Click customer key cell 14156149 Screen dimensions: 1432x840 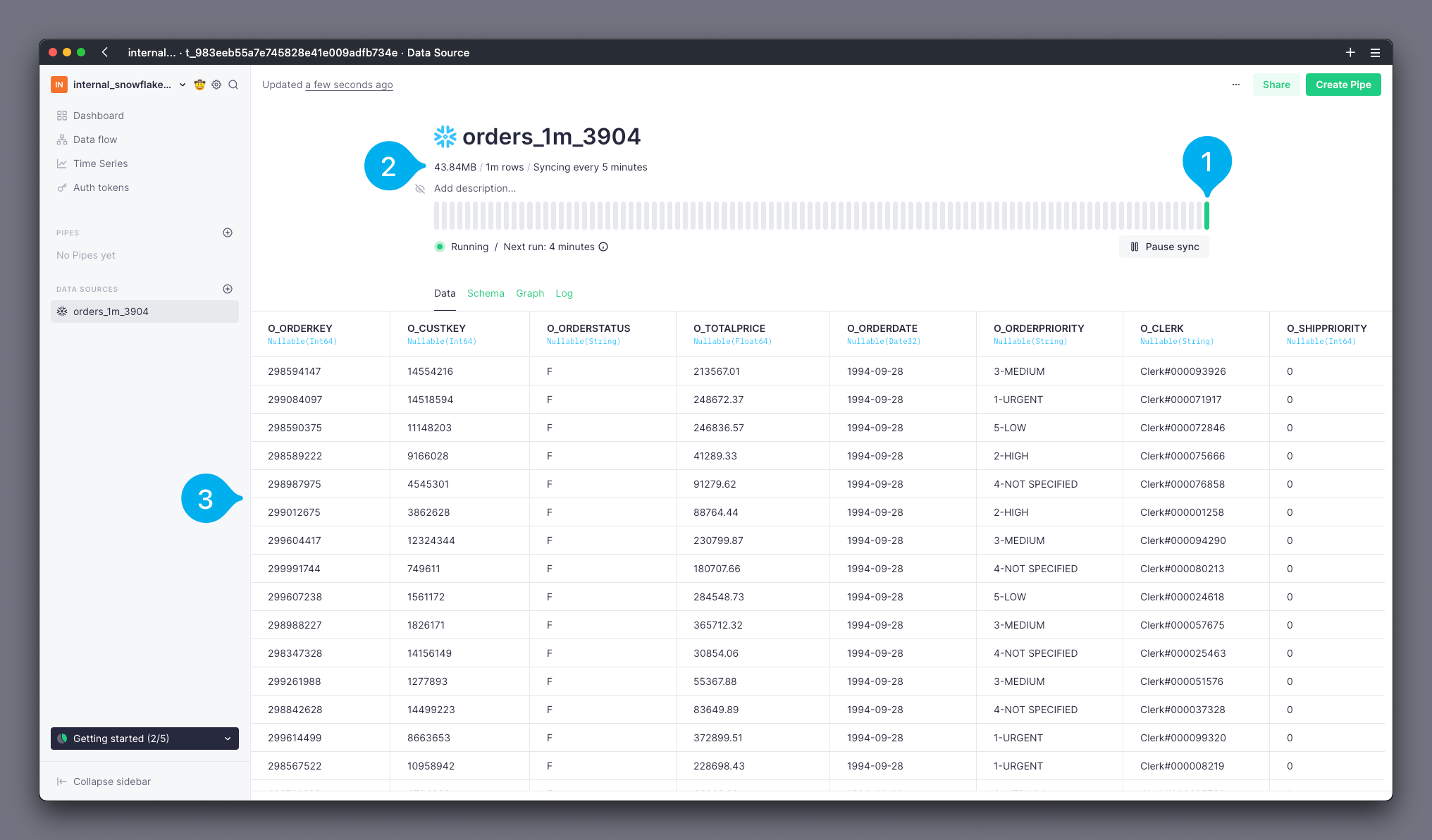[459, 653]
